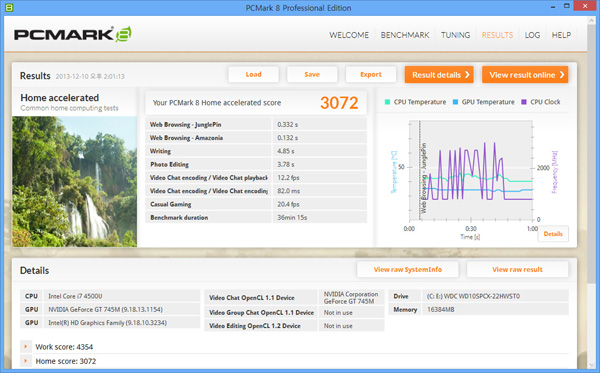This screenshot has width=600, height=373.
Task: Click the CPU Clock purple legend square
Action: (524, 102)
